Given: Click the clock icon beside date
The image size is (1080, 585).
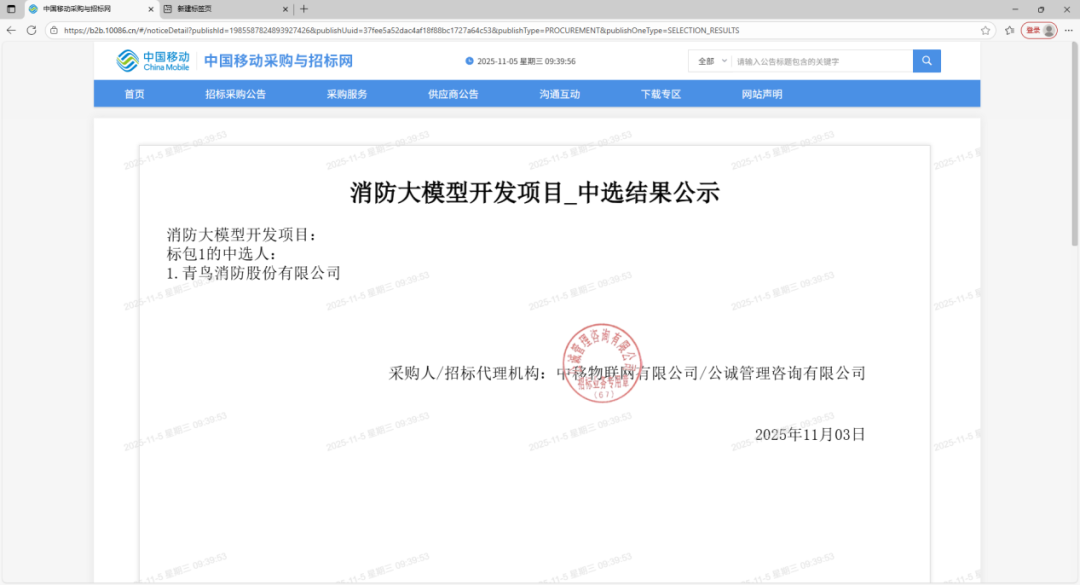Looking at the screenshot, I should pyautogui.click(x=470, y=61).
